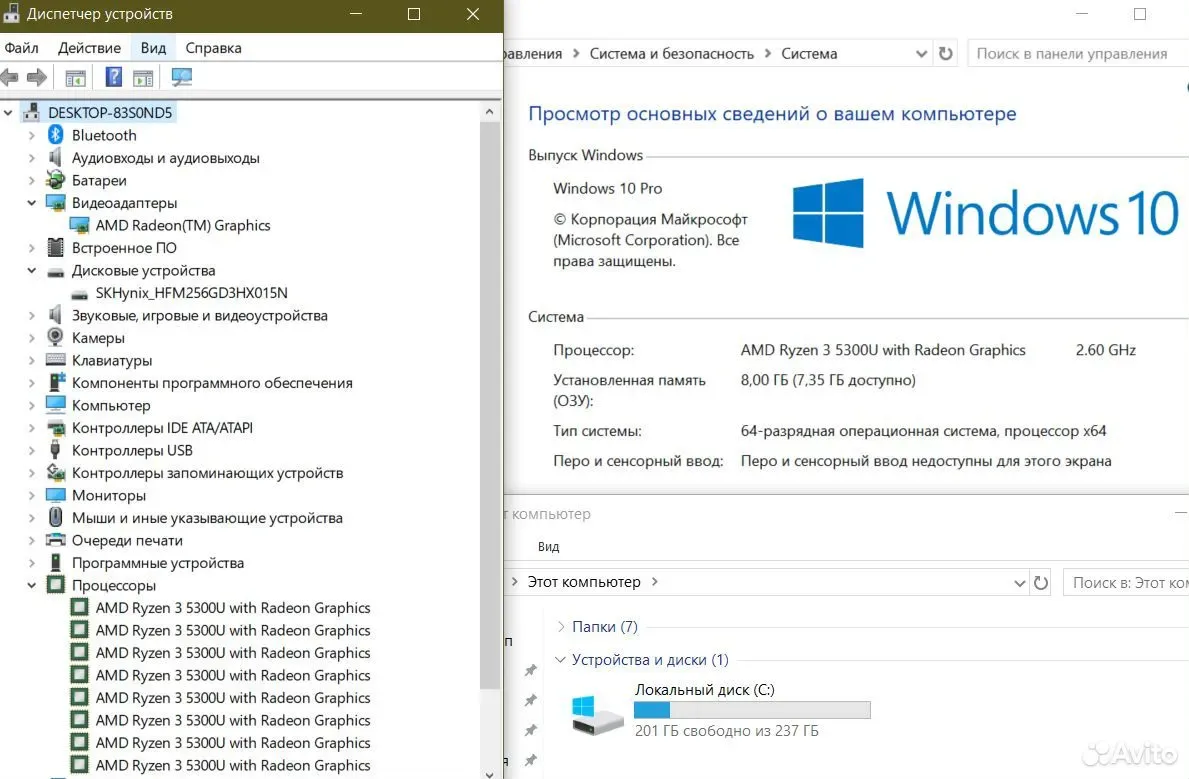Click the Система breadcrumb
This screenshot has height=779, width=1189.
(809, 54)
